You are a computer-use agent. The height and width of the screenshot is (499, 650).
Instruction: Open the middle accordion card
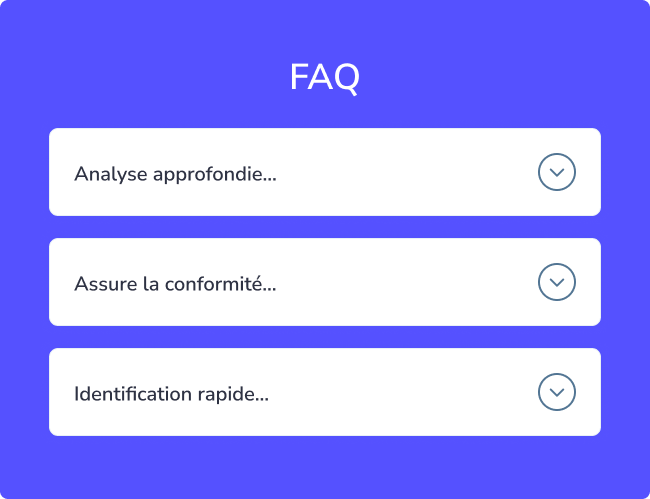pos(324,282)
